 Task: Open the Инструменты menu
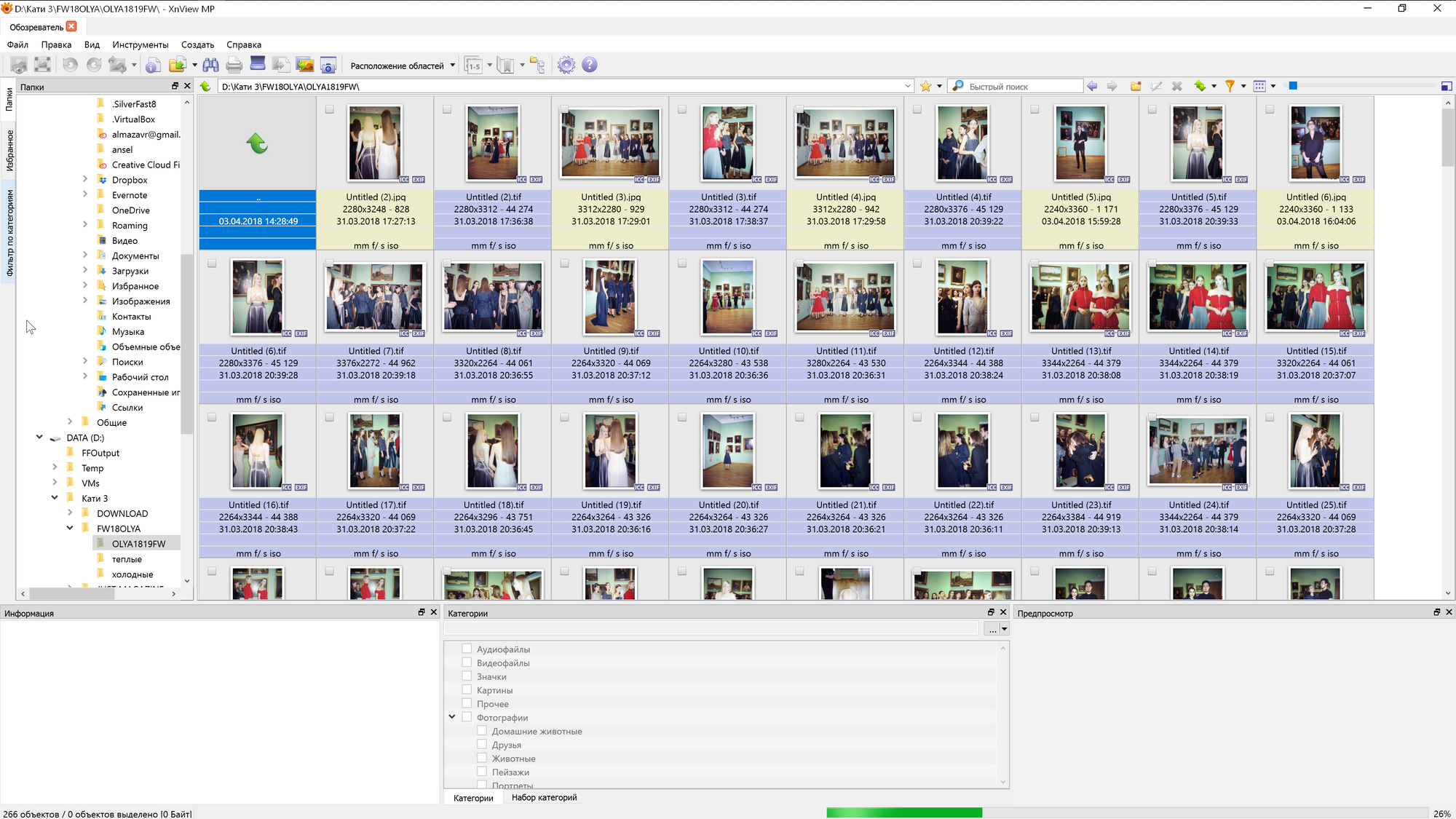(x=140, y=44)
